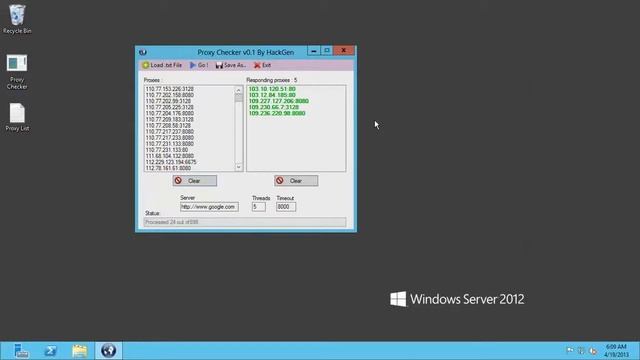Screen dimensions: 640x360
Task: Select proxy 110.77.204.176:8080 in list
Action: [169, 113]
